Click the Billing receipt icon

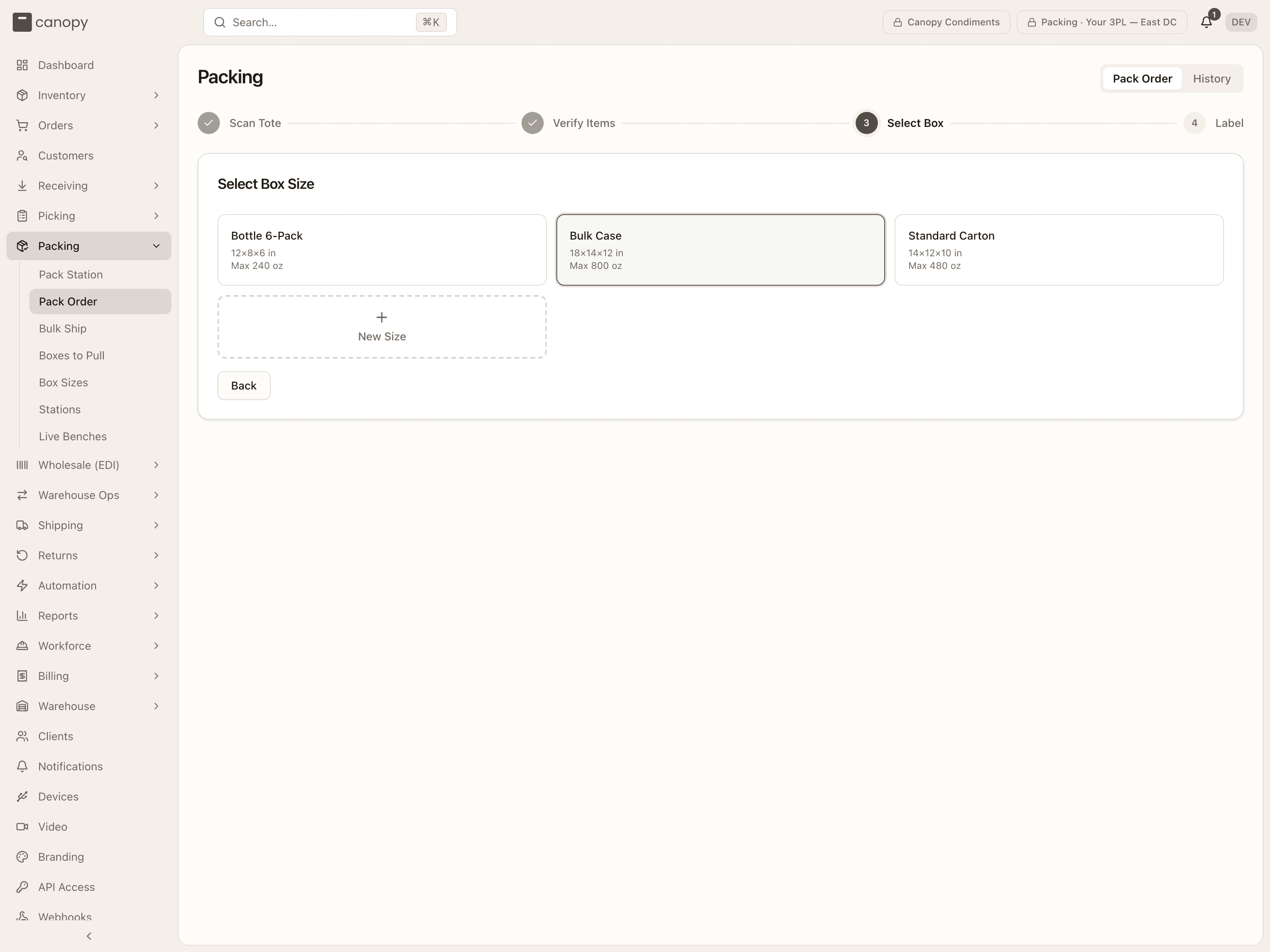click(x=22, y=676)
